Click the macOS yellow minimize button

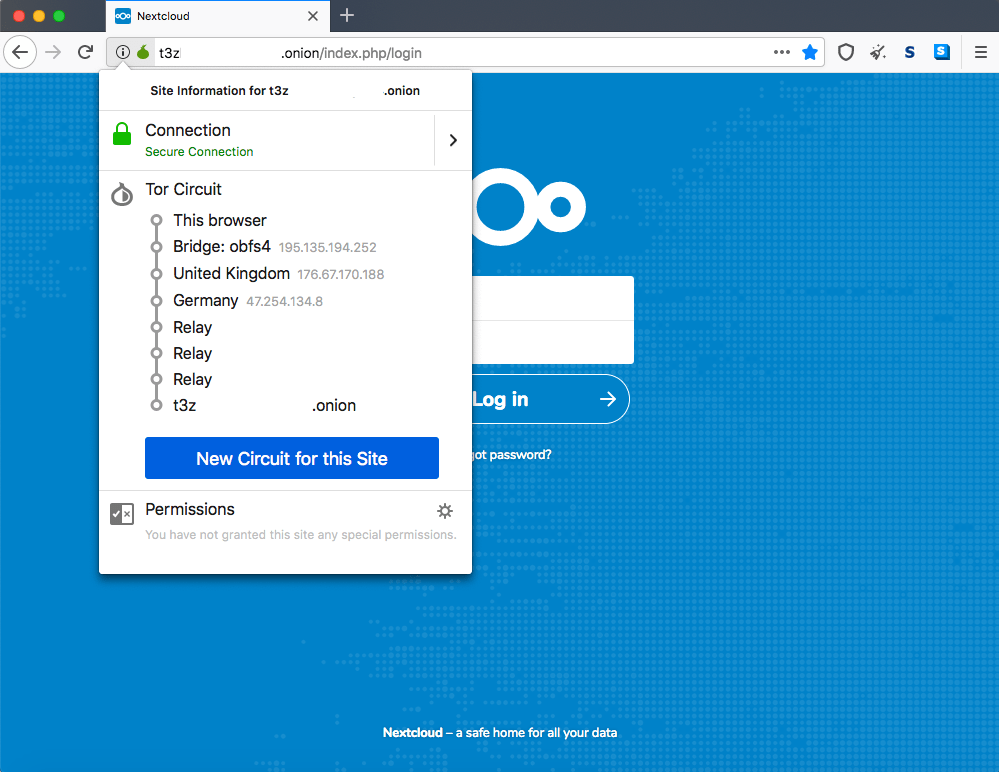click(x=39, y=16)
